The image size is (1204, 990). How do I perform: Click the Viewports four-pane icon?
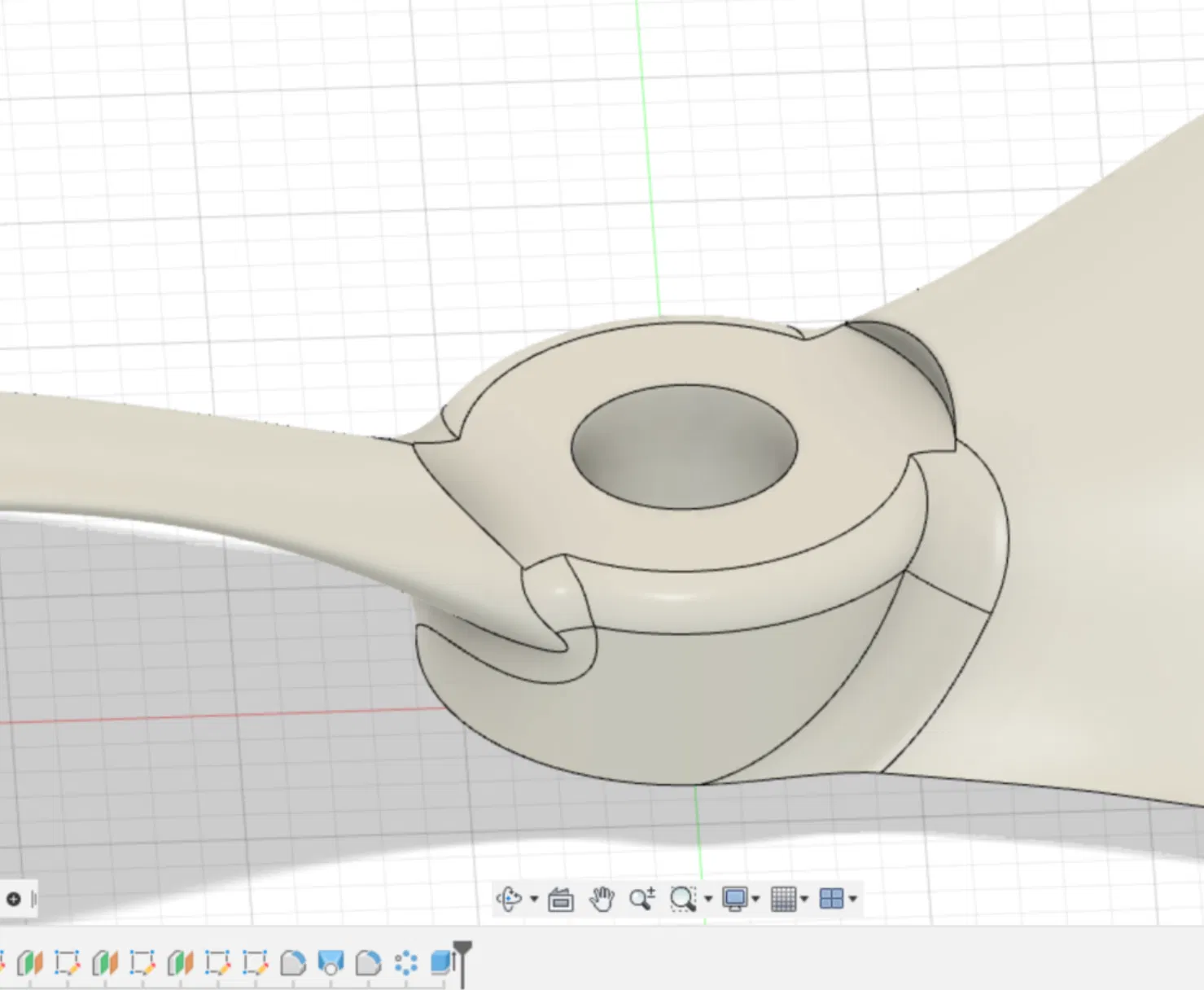(831, 899)
